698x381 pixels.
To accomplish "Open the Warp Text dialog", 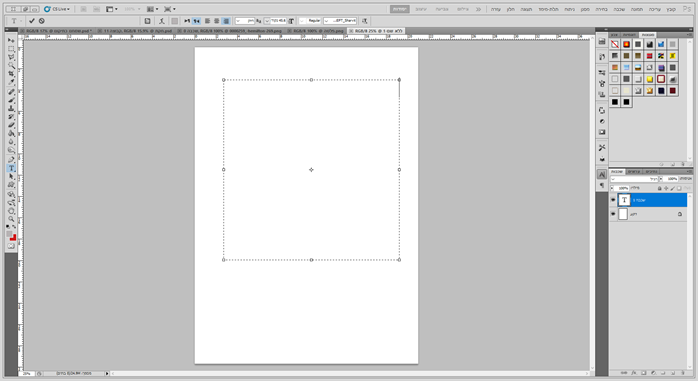I will [162, 21].
